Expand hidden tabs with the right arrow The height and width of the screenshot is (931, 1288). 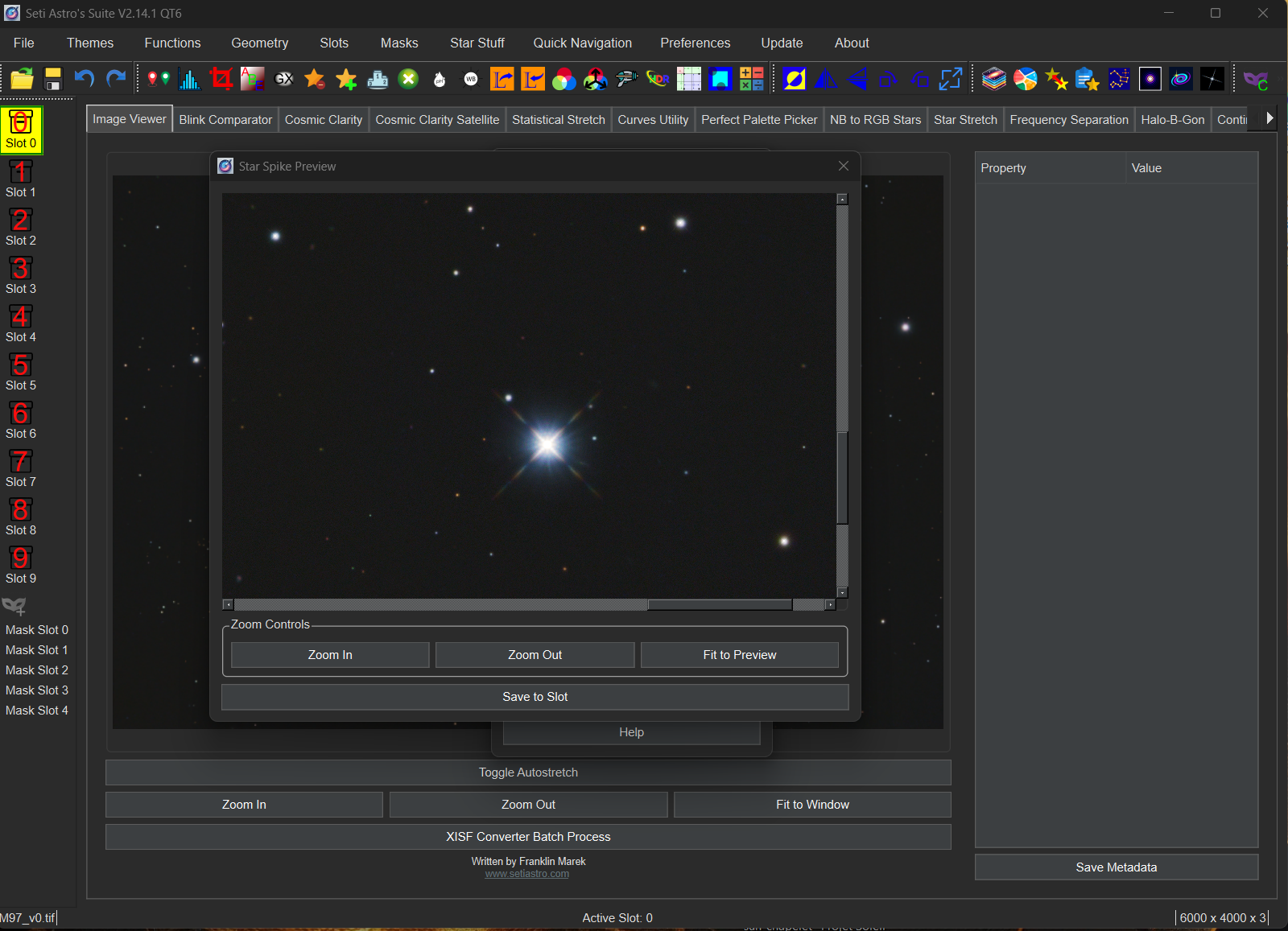[1269, 118]
